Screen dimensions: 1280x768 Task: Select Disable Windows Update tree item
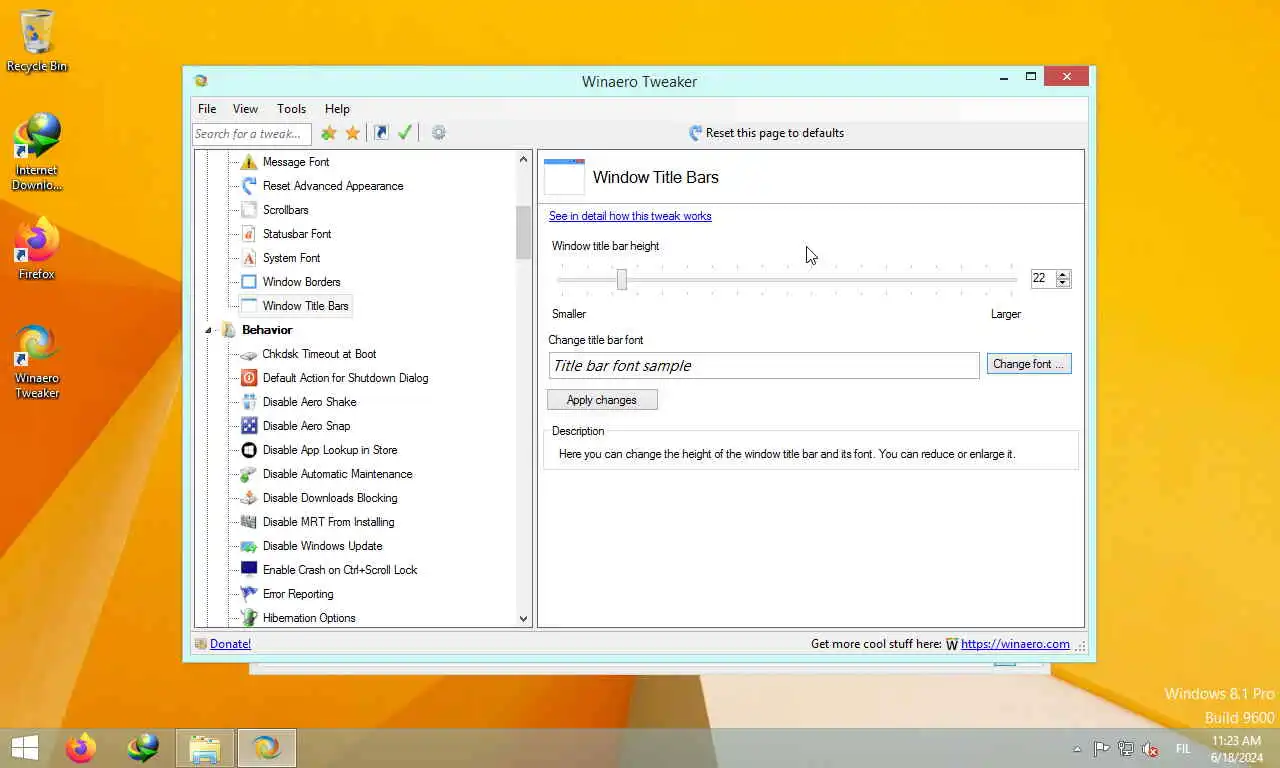(x=322, y=546)
